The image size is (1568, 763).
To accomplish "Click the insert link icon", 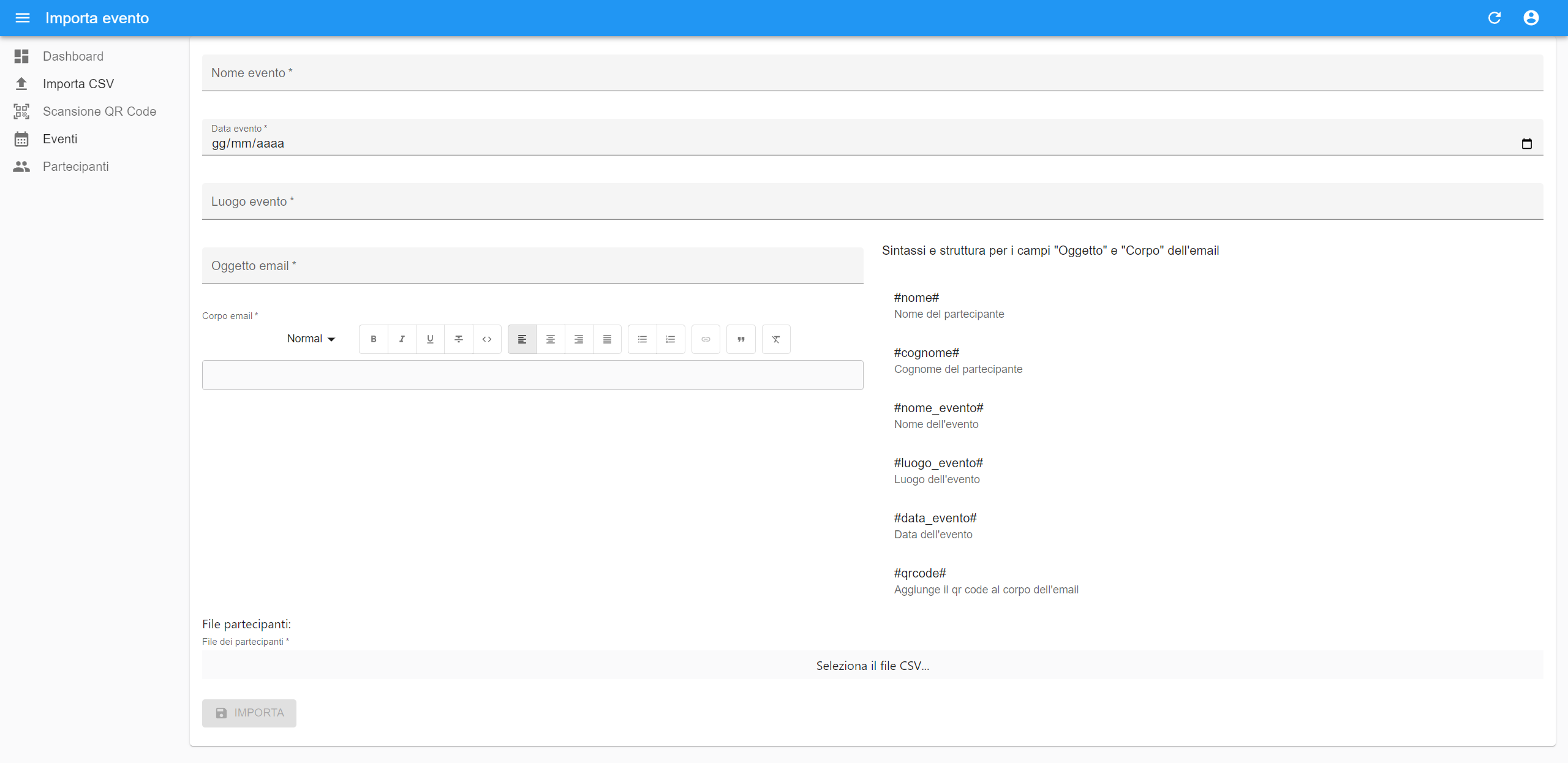I will pos(706,339).
